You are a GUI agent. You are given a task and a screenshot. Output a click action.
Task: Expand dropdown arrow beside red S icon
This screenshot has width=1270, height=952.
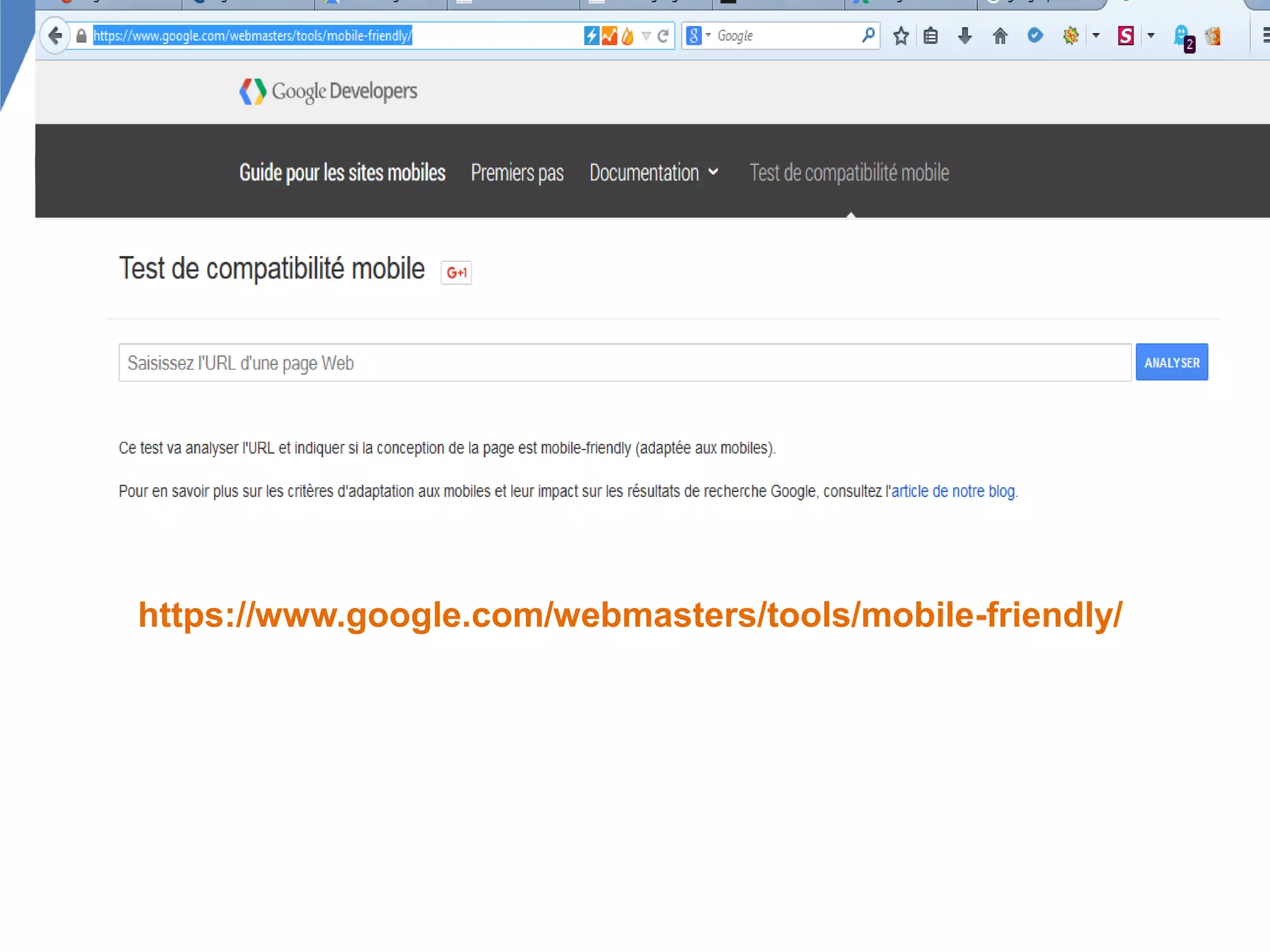[1151, 36]
